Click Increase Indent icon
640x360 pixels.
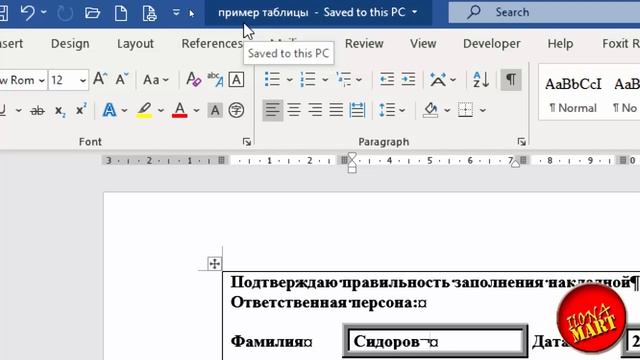408,79
